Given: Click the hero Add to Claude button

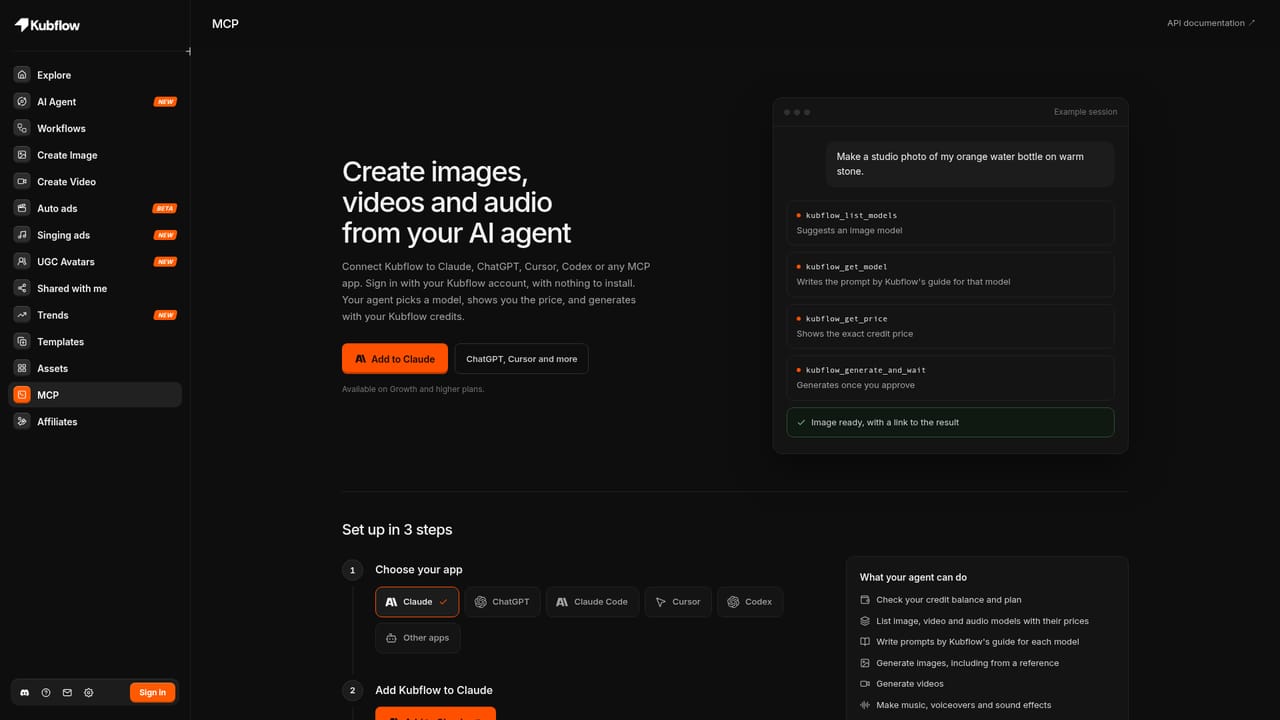Looking at the screenshot, I should coord(395,359).
